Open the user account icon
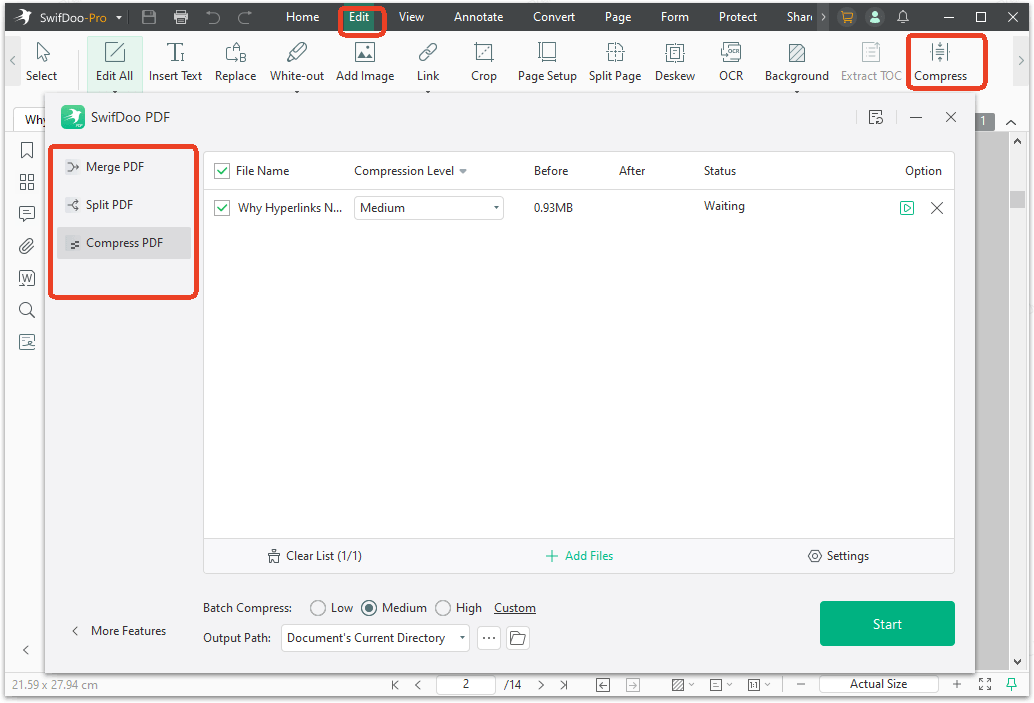This screenshot has width=1034, height=703. (874, 17)
